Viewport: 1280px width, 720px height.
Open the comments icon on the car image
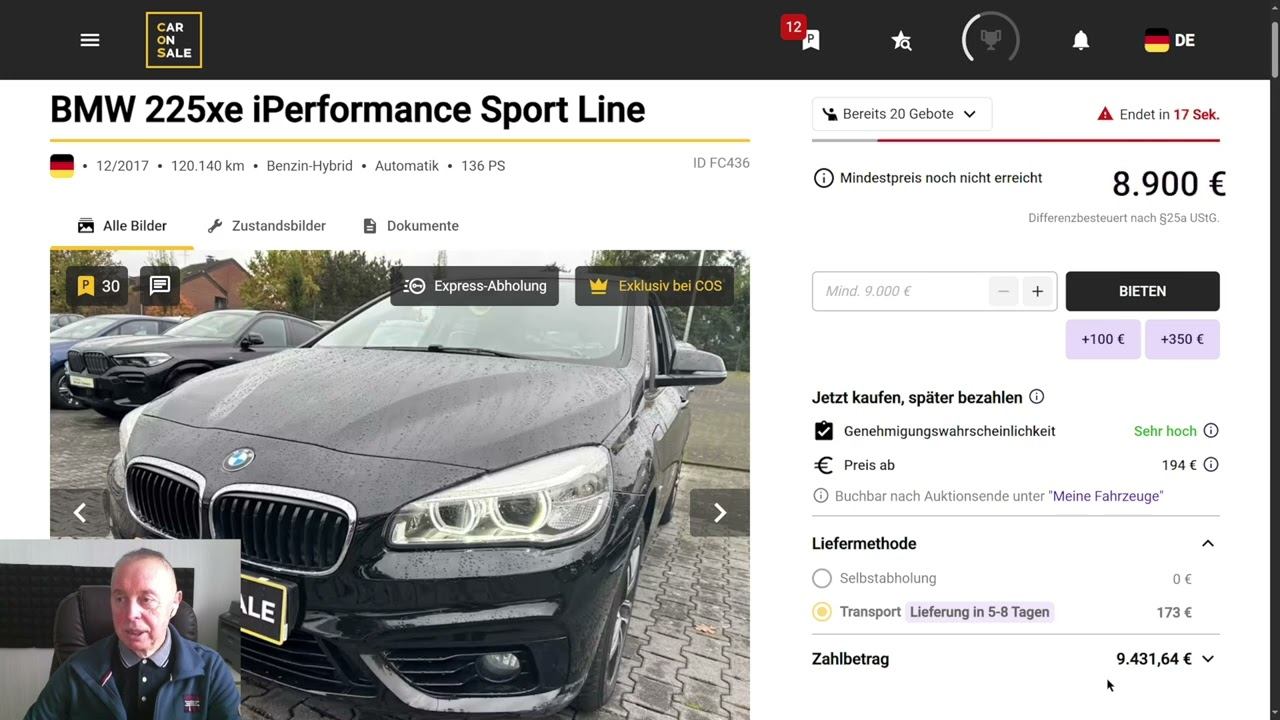pyautogui.click(x=160, y=286)
